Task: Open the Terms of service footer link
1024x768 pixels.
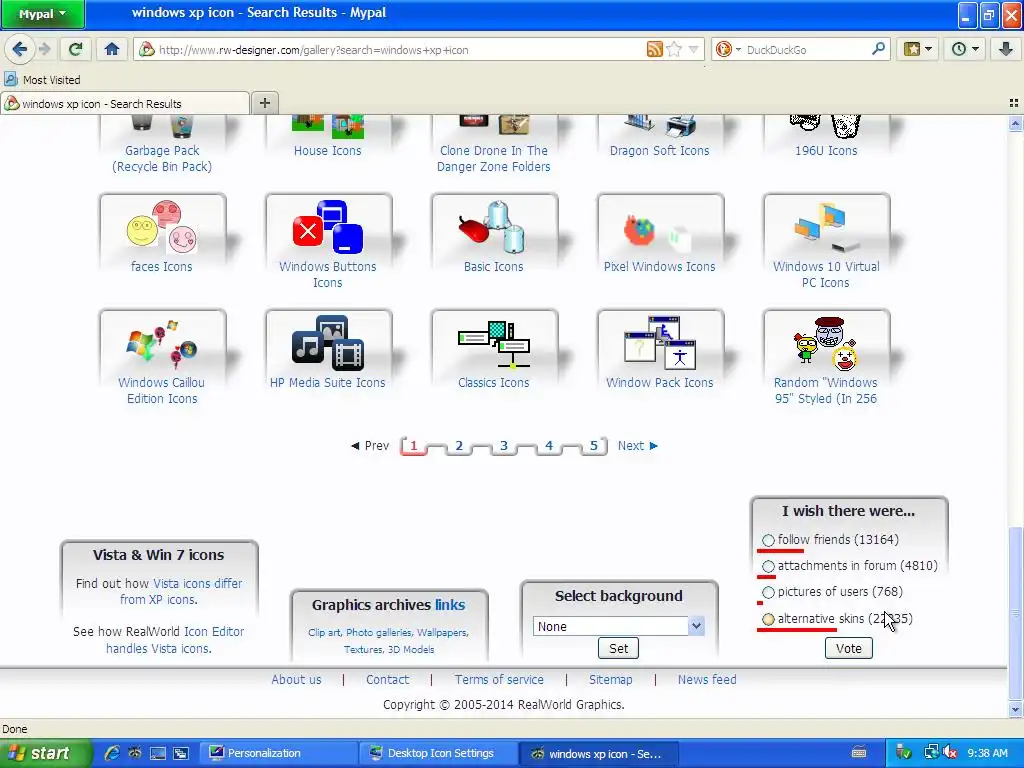Action: [x=499, y=679]
